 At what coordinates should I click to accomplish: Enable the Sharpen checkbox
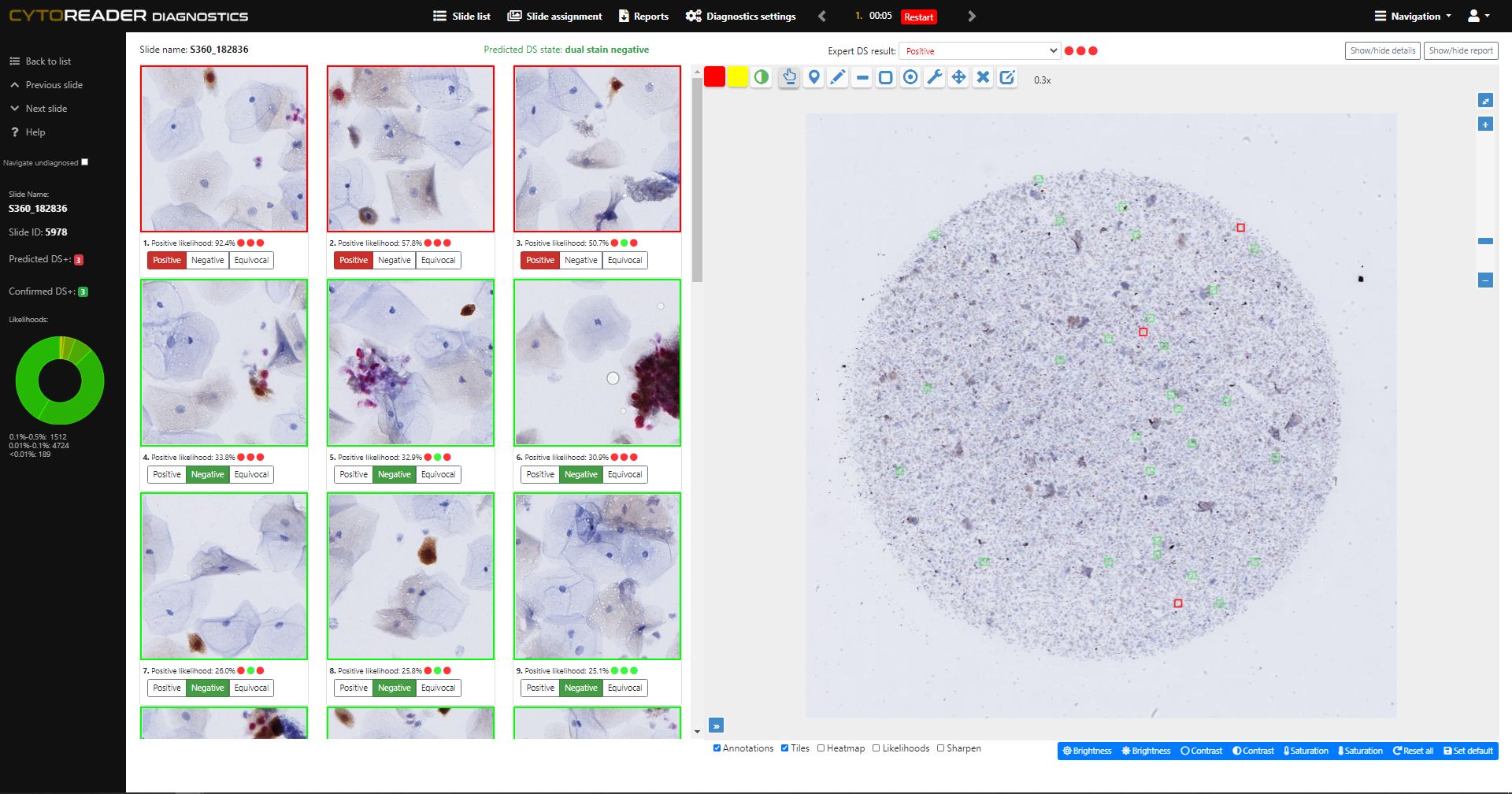[x=940, y=748]
